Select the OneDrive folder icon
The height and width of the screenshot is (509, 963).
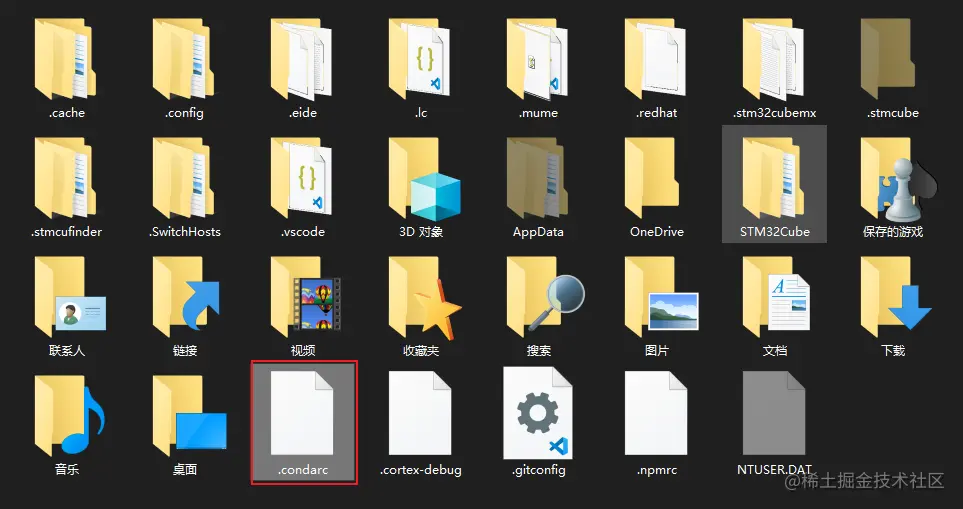pyautogui.click(x=652, y=178)
